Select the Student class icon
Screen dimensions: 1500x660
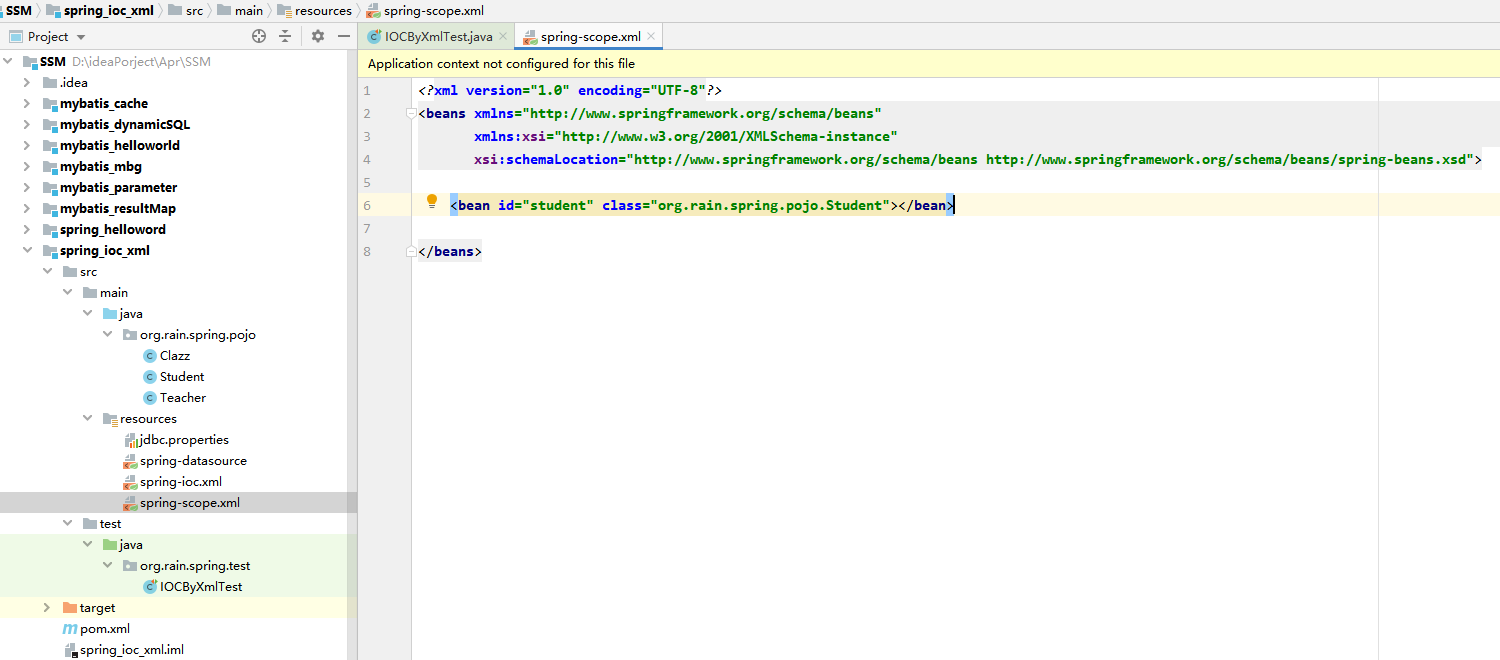coord(150,377)
